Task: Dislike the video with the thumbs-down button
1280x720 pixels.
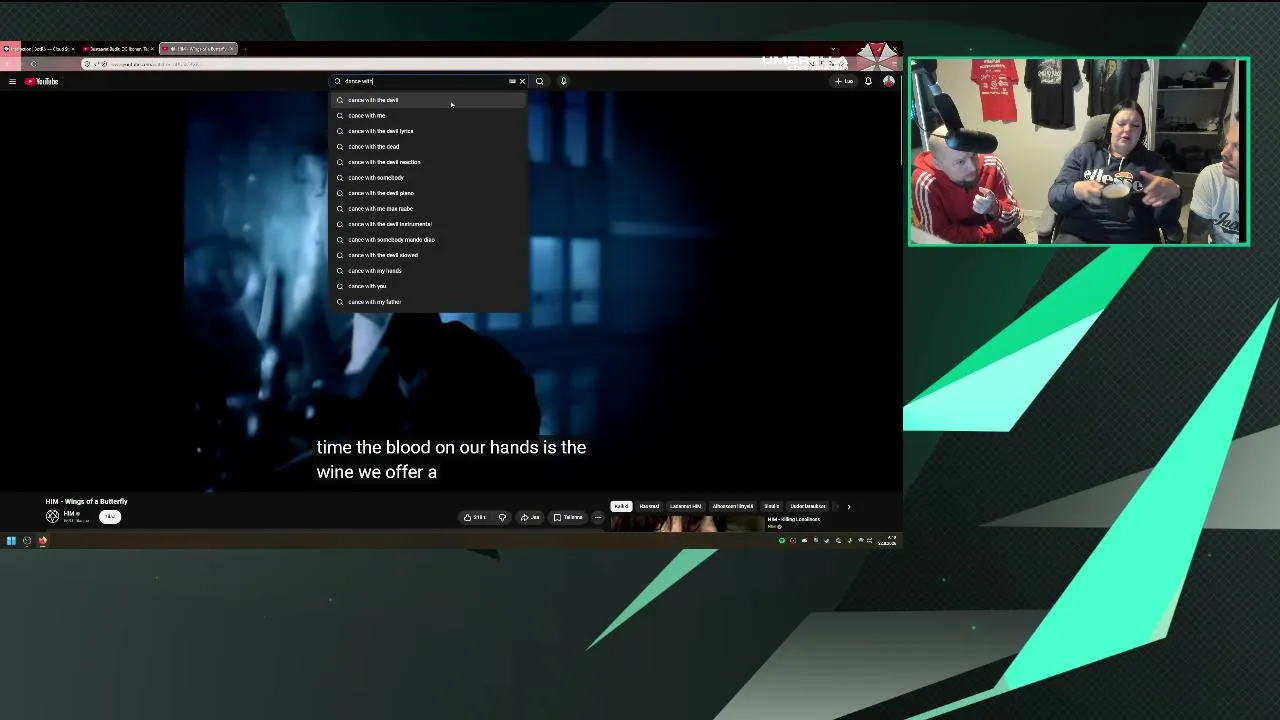Action: (x=502, y=517)
